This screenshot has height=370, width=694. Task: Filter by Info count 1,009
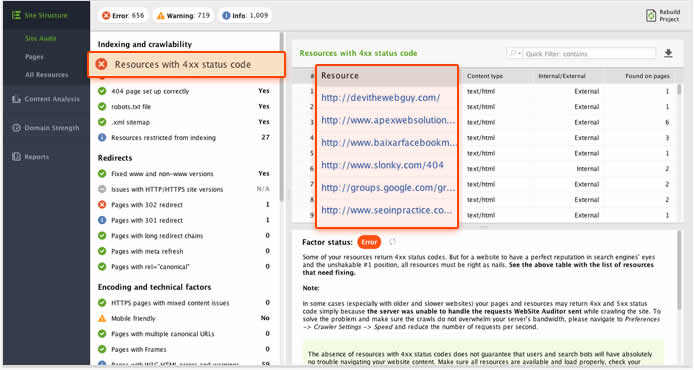[x=245, y=15]
